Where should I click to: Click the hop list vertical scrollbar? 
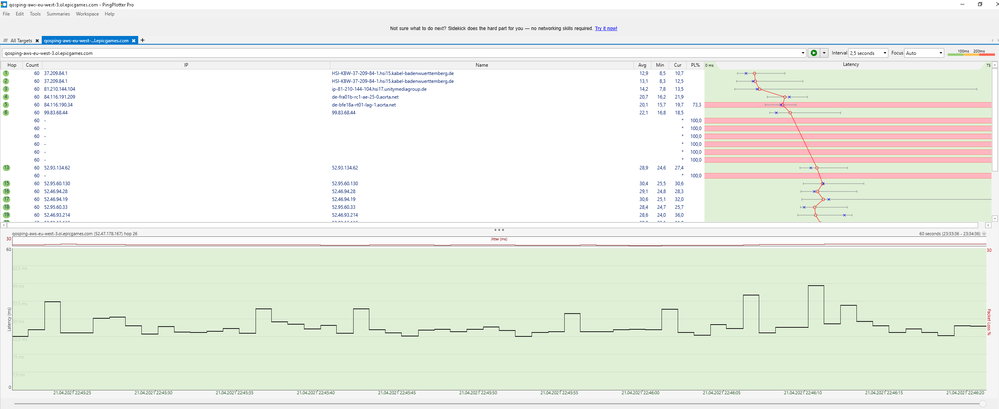coord(995,118)
